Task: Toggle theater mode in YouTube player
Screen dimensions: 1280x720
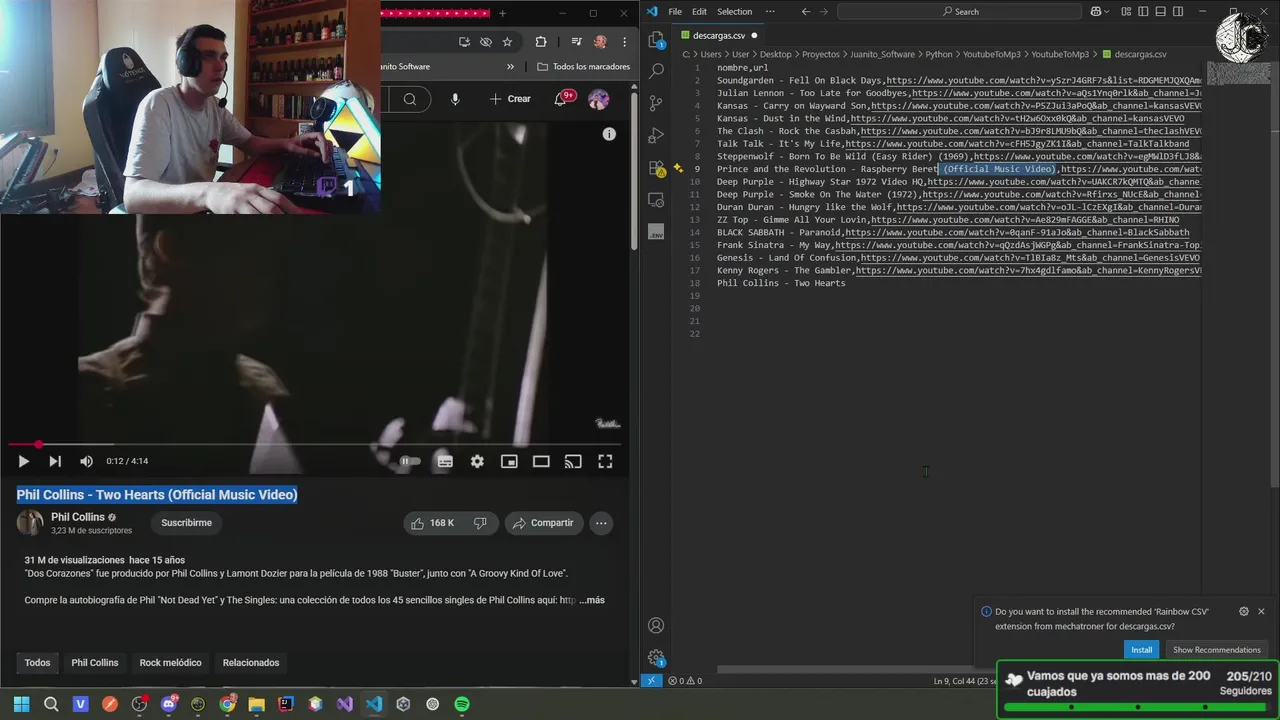Action: (541, 461)
